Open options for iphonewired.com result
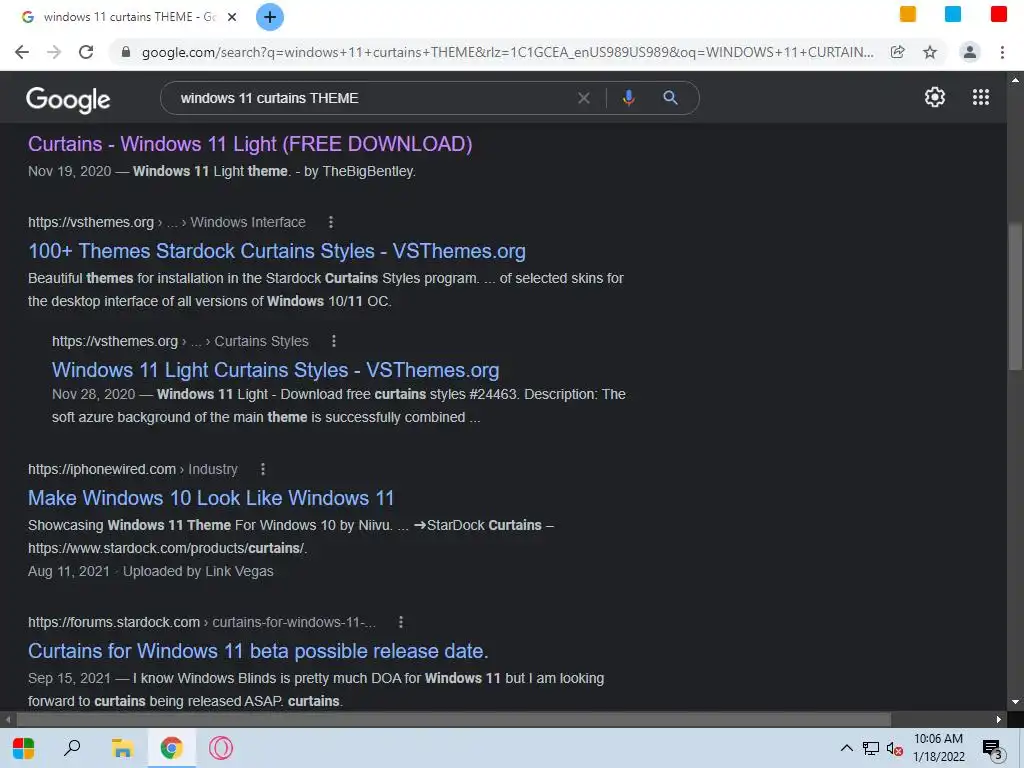Viewport: 1024px width, 768px height. [263, 469]
